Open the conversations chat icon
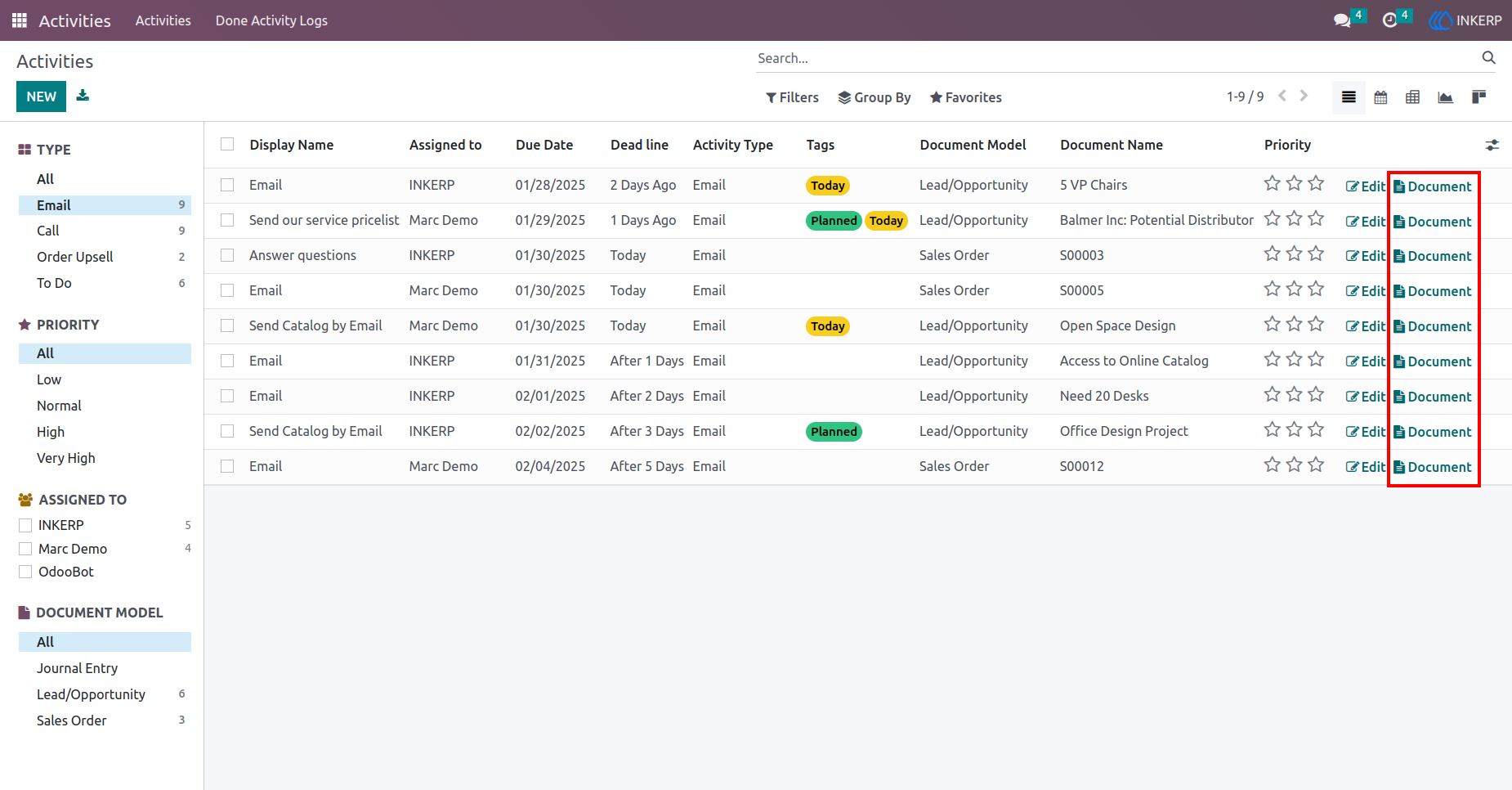 [1342, 20]
